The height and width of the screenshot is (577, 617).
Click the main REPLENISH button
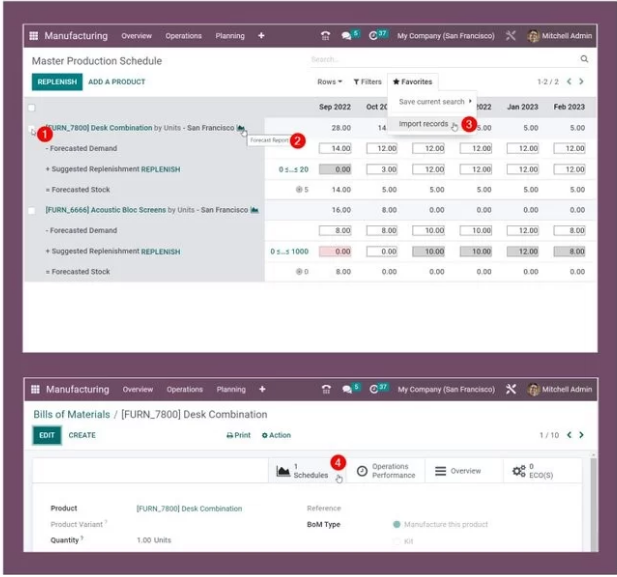coord(57,82)
